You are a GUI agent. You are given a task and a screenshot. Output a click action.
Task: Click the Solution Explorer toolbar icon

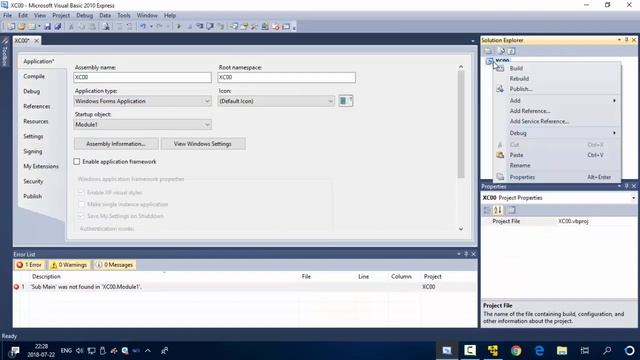[x=233, y=27]
